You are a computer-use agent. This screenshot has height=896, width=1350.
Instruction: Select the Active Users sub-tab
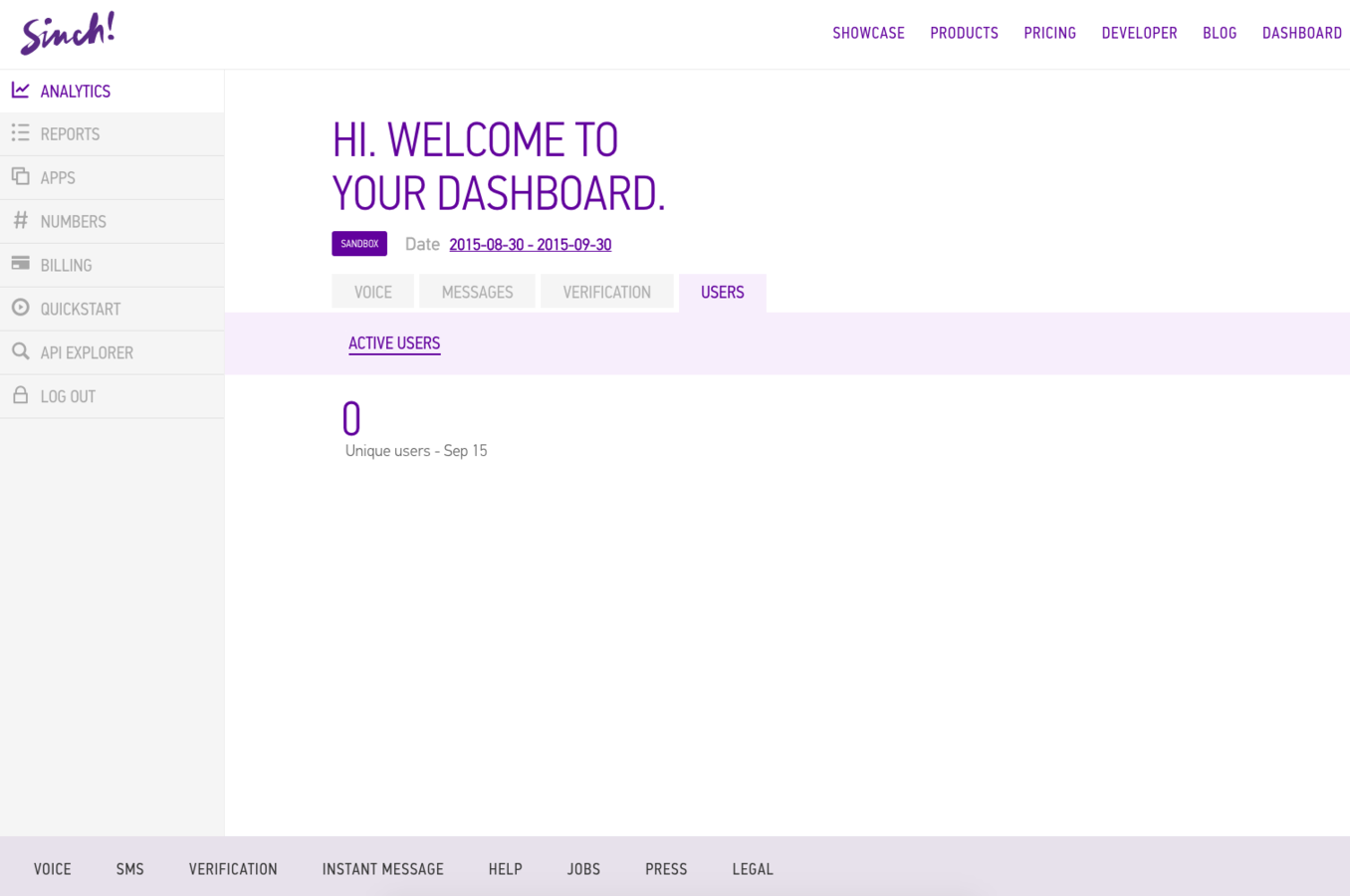point(394,343)
